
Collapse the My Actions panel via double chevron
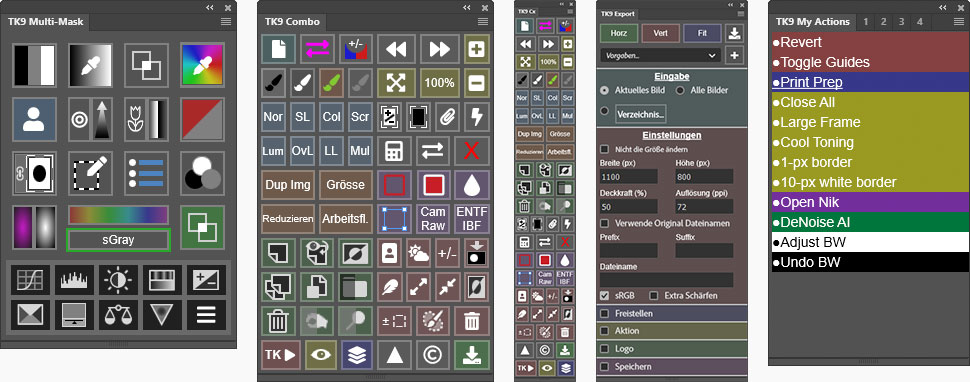click(x=943, y=7)
